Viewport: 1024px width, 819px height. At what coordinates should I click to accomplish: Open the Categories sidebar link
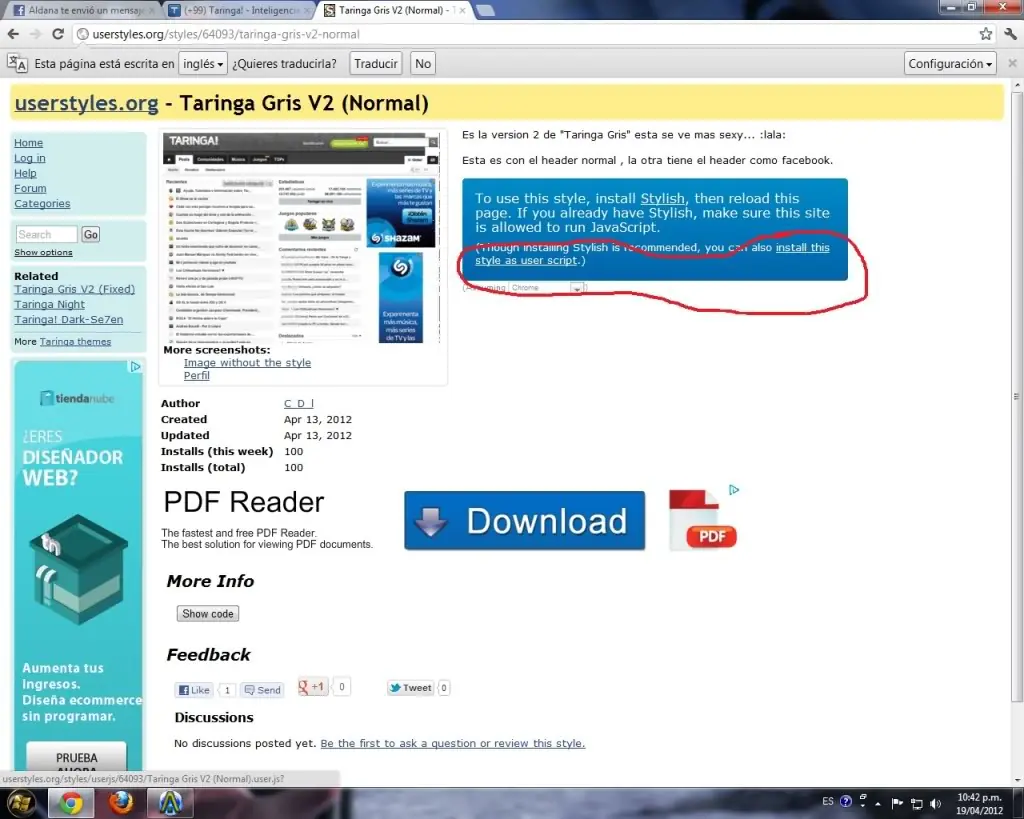[x=42, y=204]
